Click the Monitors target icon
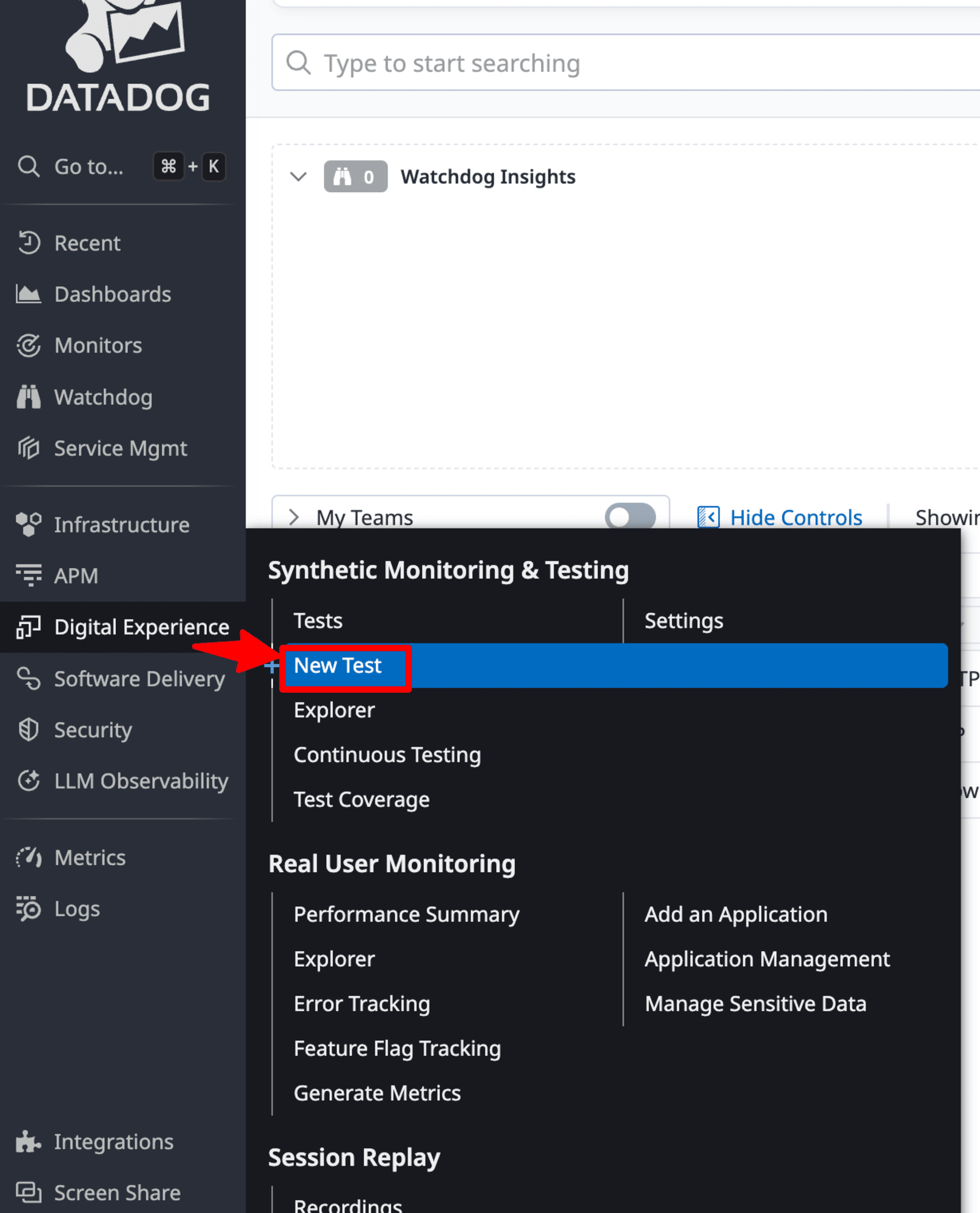980x1213 pixels. point(29,345)
